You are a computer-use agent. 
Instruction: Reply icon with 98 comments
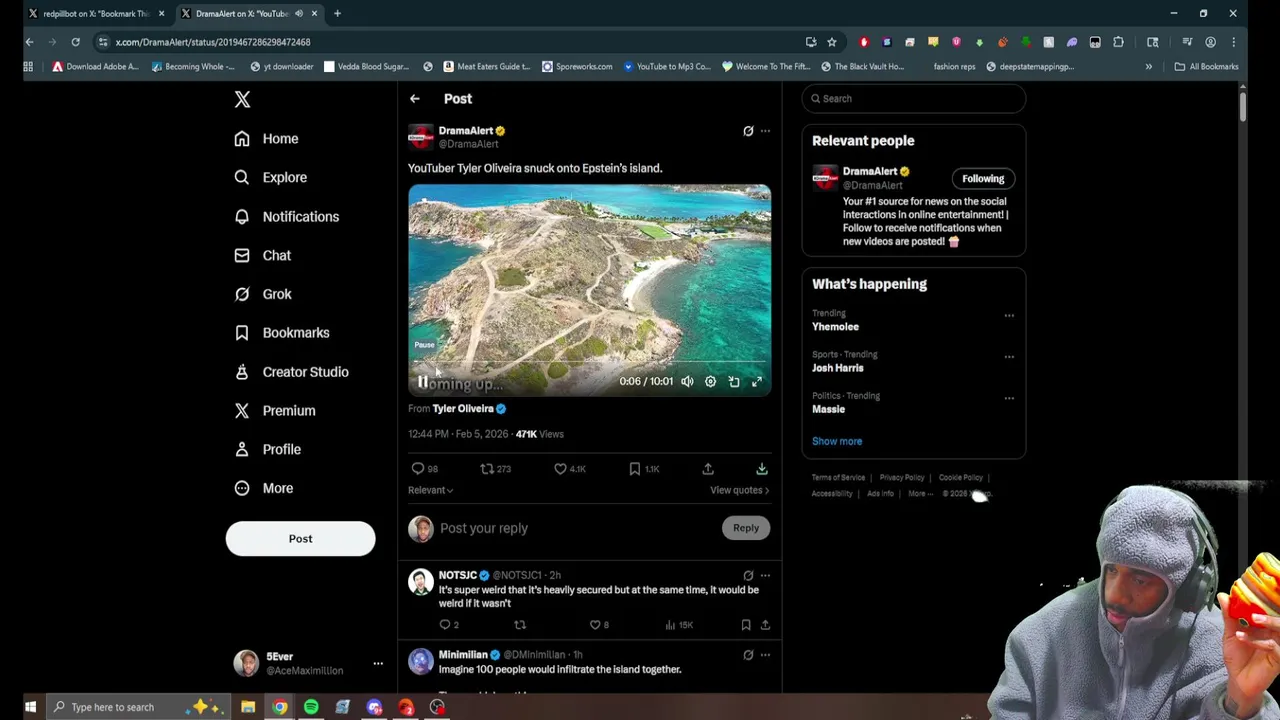pos(424,468)
